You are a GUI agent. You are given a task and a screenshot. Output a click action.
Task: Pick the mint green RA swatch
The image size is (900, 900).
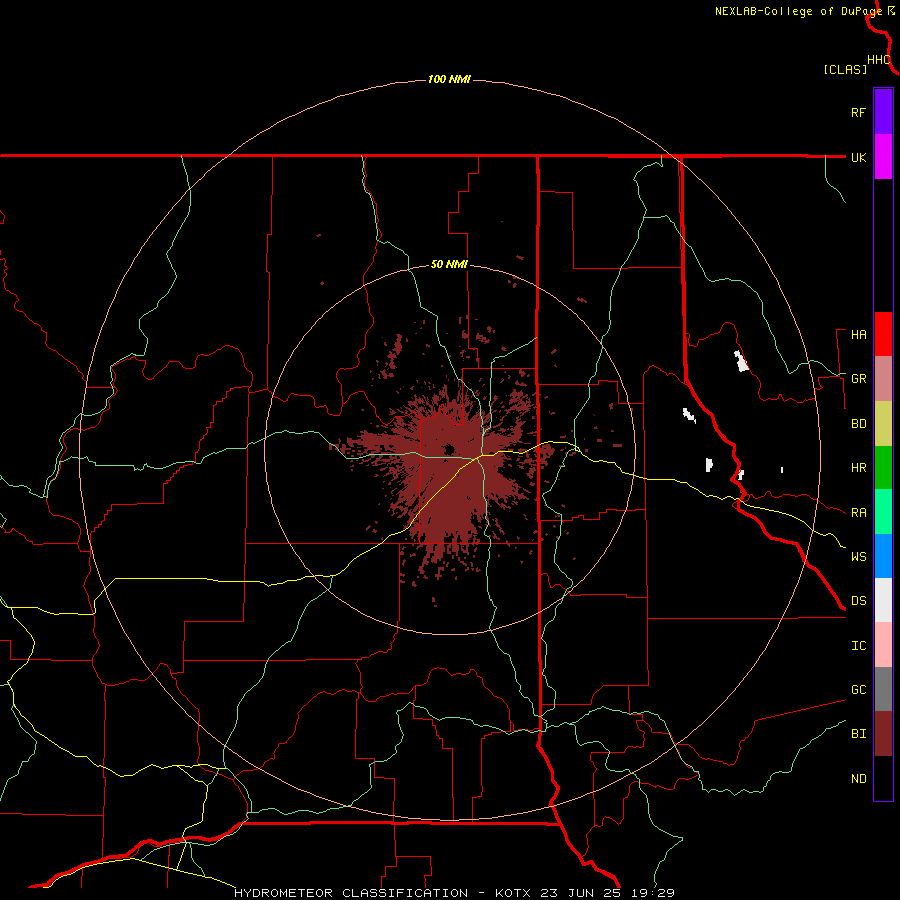883,512
